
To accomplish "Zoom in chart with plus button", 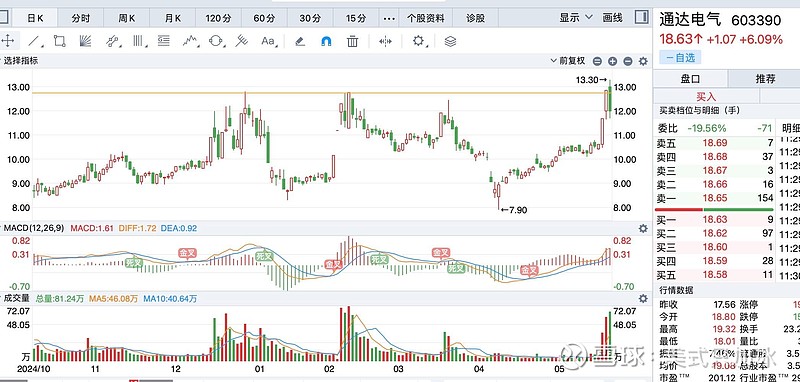I will 612,61.
